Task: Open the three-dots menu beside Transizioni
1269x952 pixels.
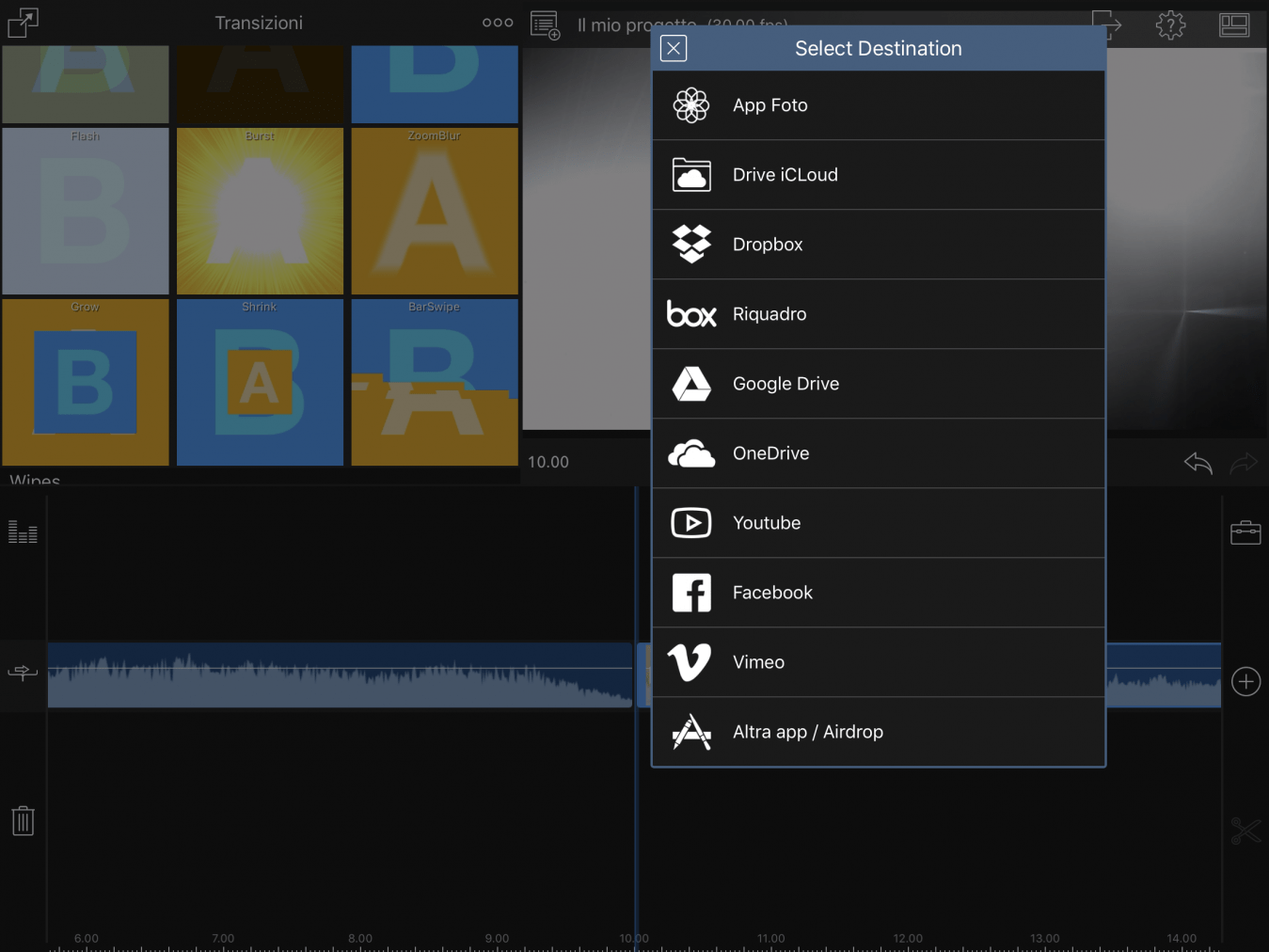Action: click(x=498, y=23)
